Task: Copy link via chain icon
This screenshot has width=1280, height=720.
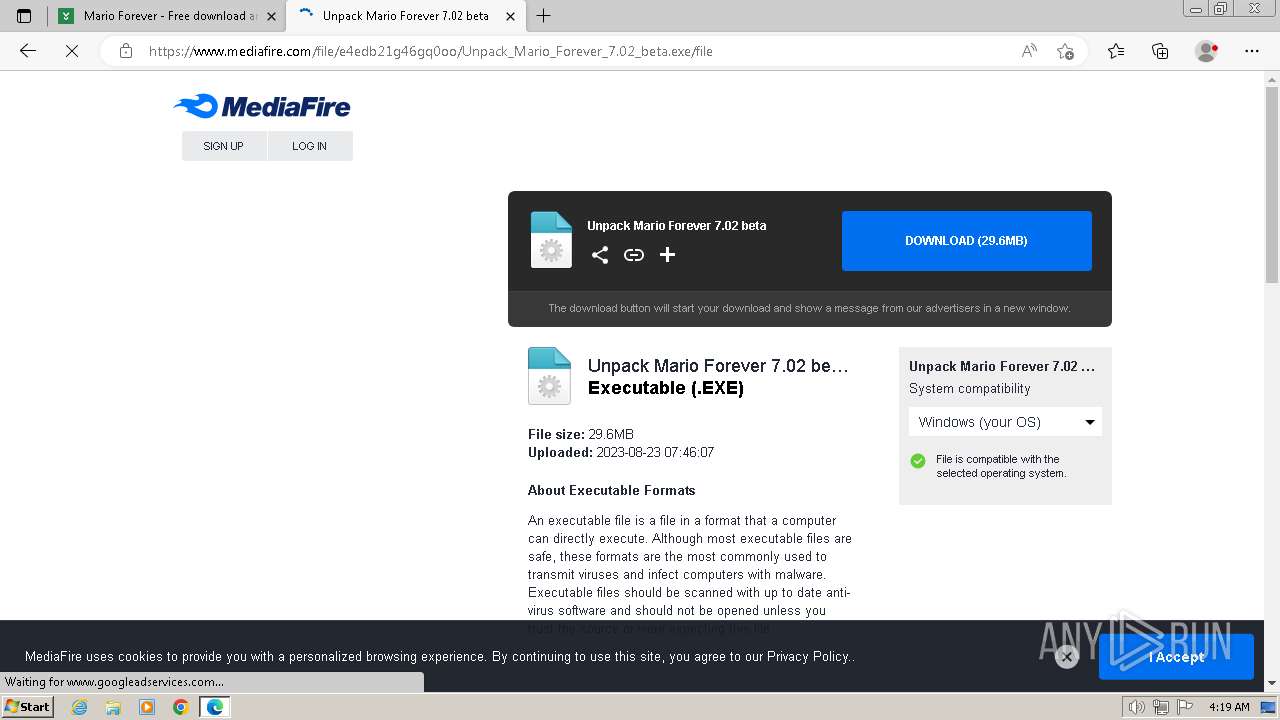Action: tap(634, 255)
